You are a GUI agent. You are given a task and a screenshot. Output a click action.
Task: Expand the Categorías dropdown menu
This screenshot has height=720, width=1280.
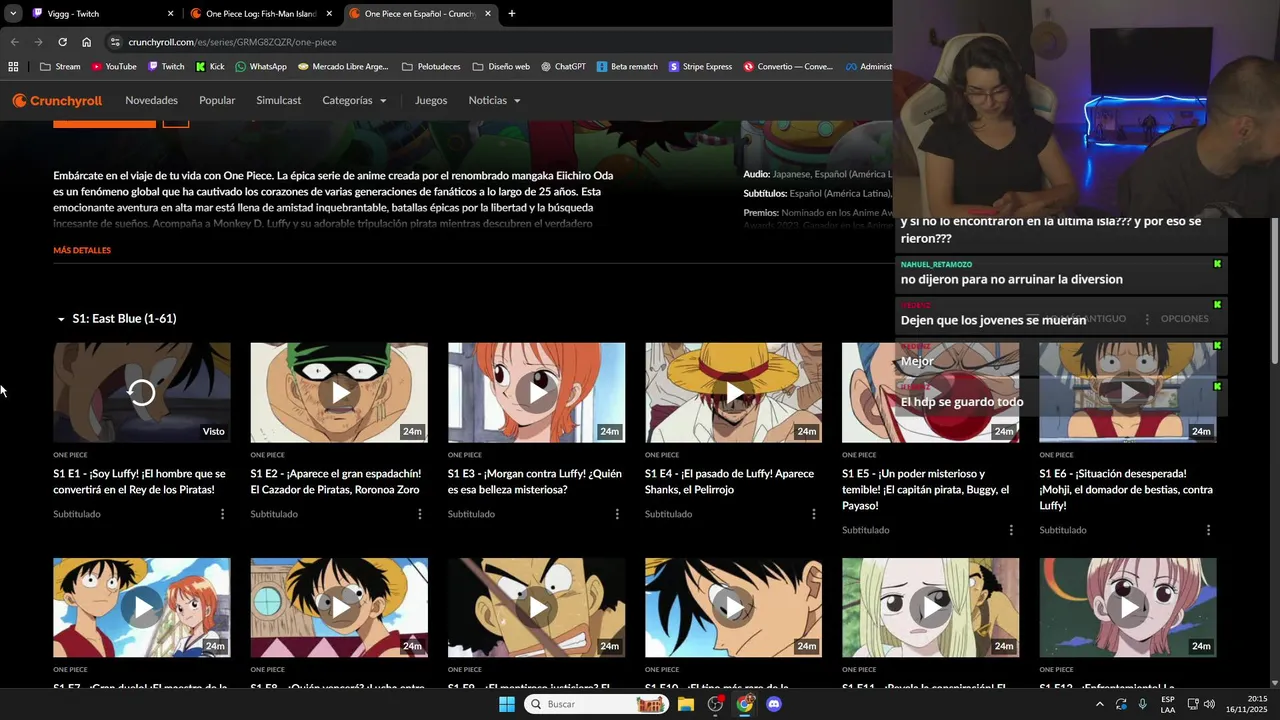pos(354,100)
